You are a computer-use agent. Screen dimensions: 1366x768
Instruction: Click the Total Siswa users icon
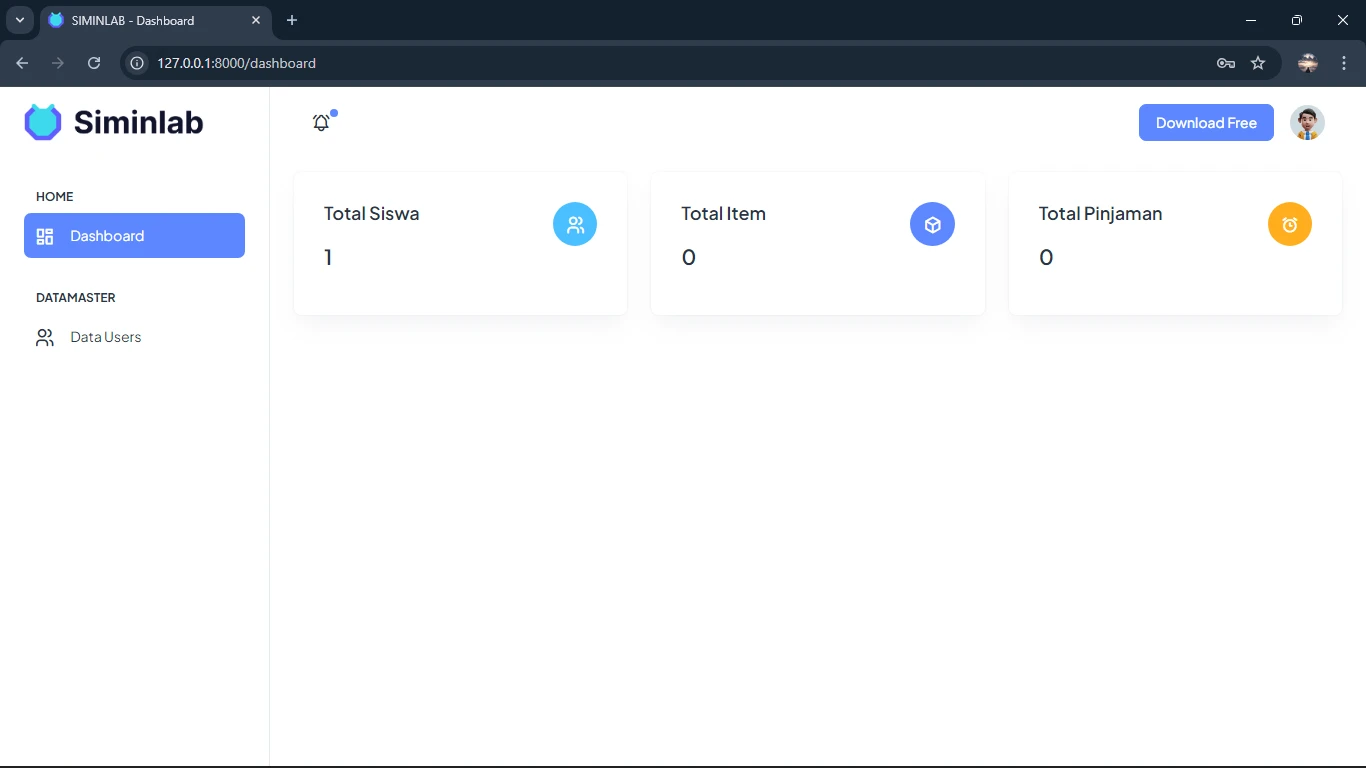click(x=575, y=225)
